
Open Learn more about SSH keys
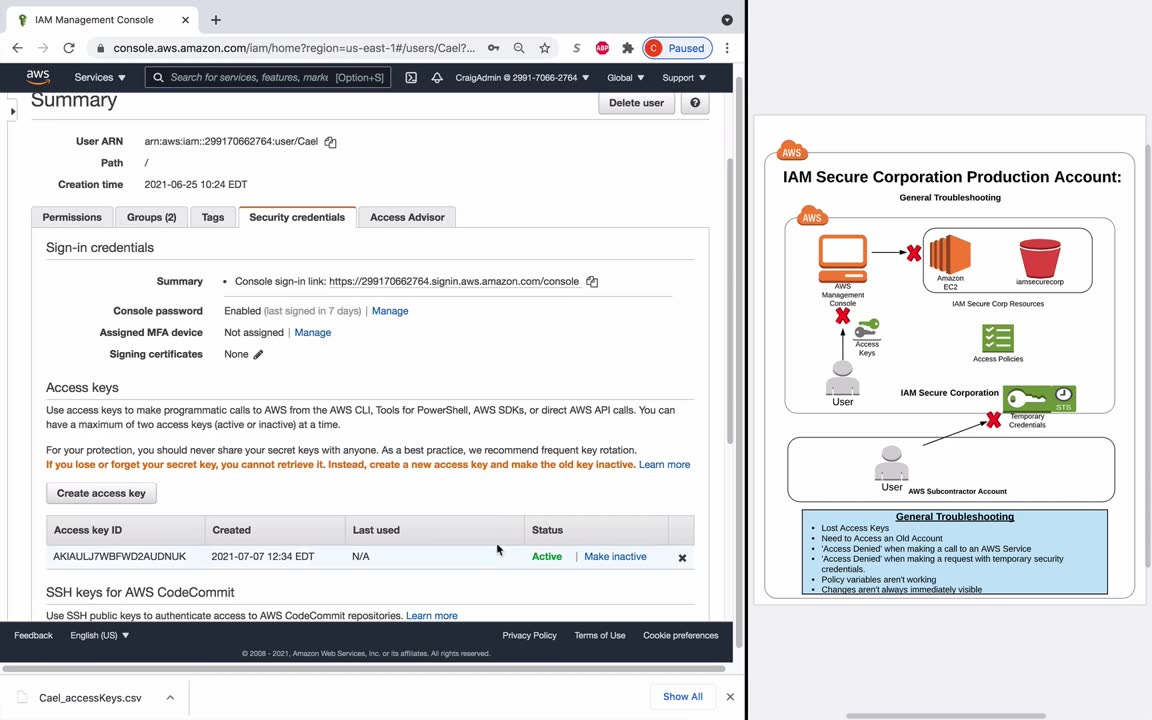(432, 616)
